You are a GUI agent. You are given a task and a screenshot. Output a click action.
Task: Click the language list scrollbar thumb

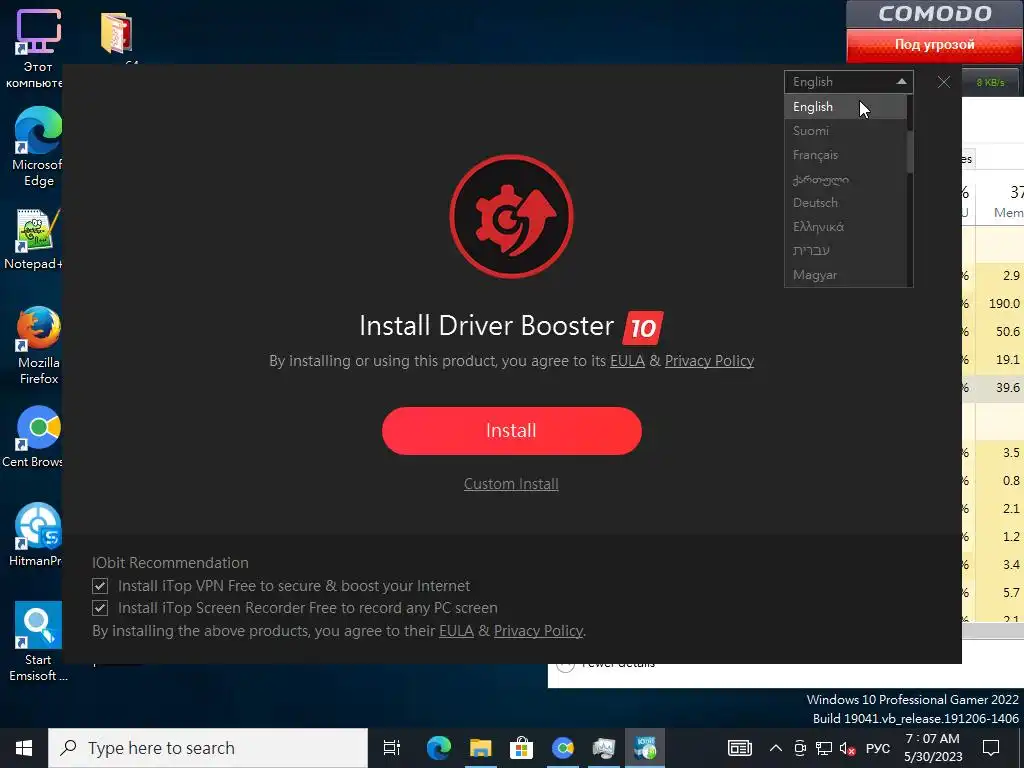point(910,152)
